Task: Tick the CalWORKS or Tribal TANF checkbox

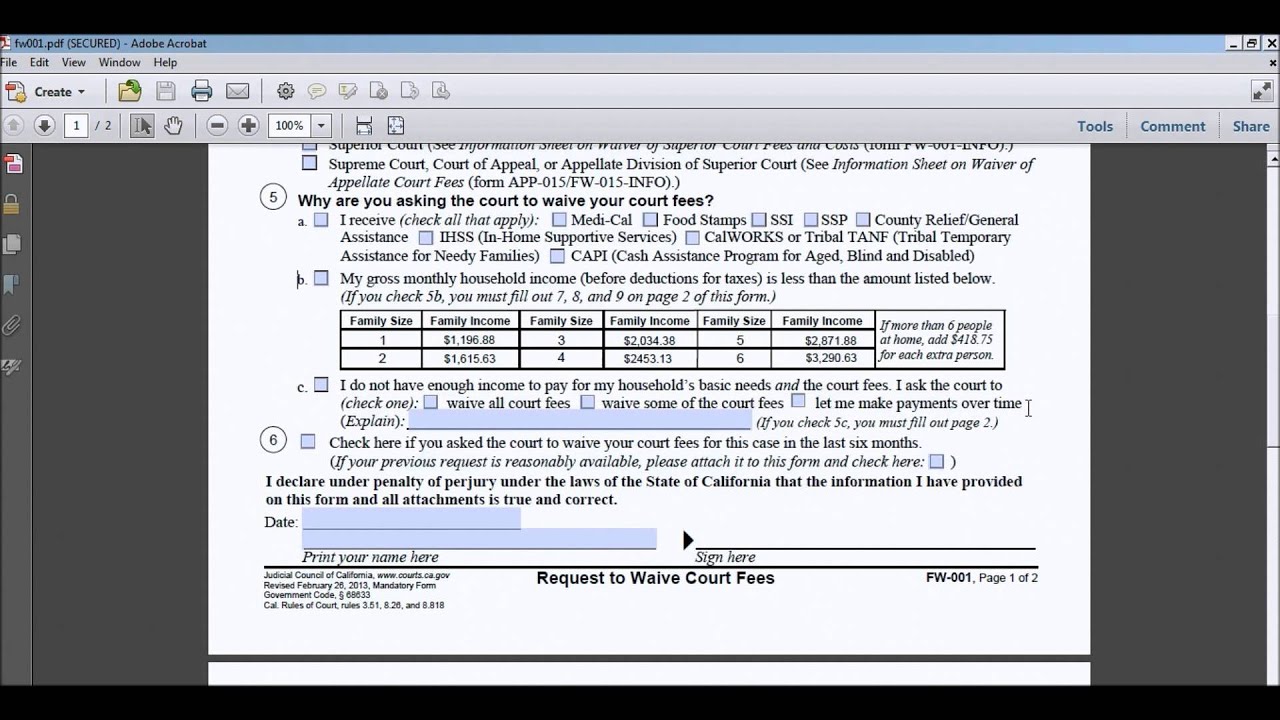Action: coord(692,238)
